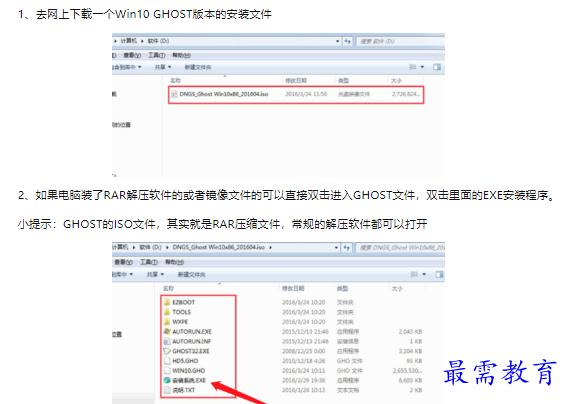The image size is (565, 404).
Task: Click refresh icon in lower Explorer address bar
Action: [347, 248]
